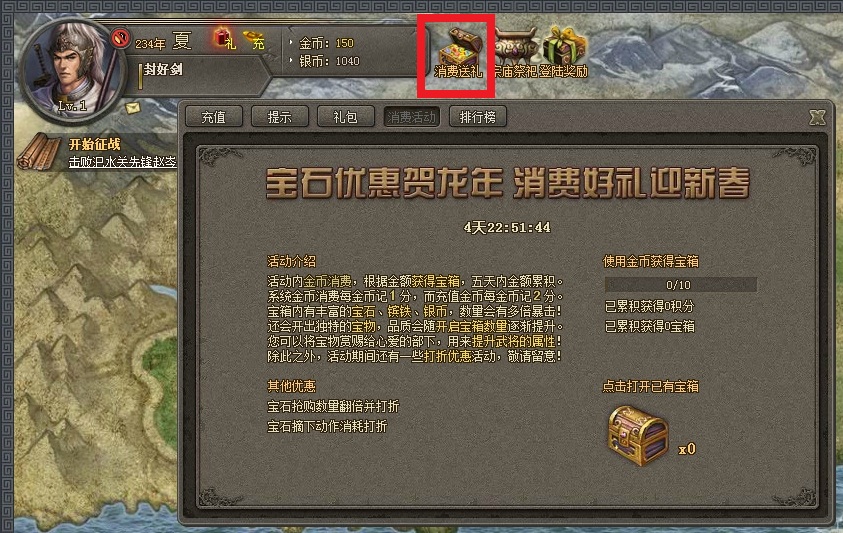Open the golden treasure chest to claim

tap(638, 436)
